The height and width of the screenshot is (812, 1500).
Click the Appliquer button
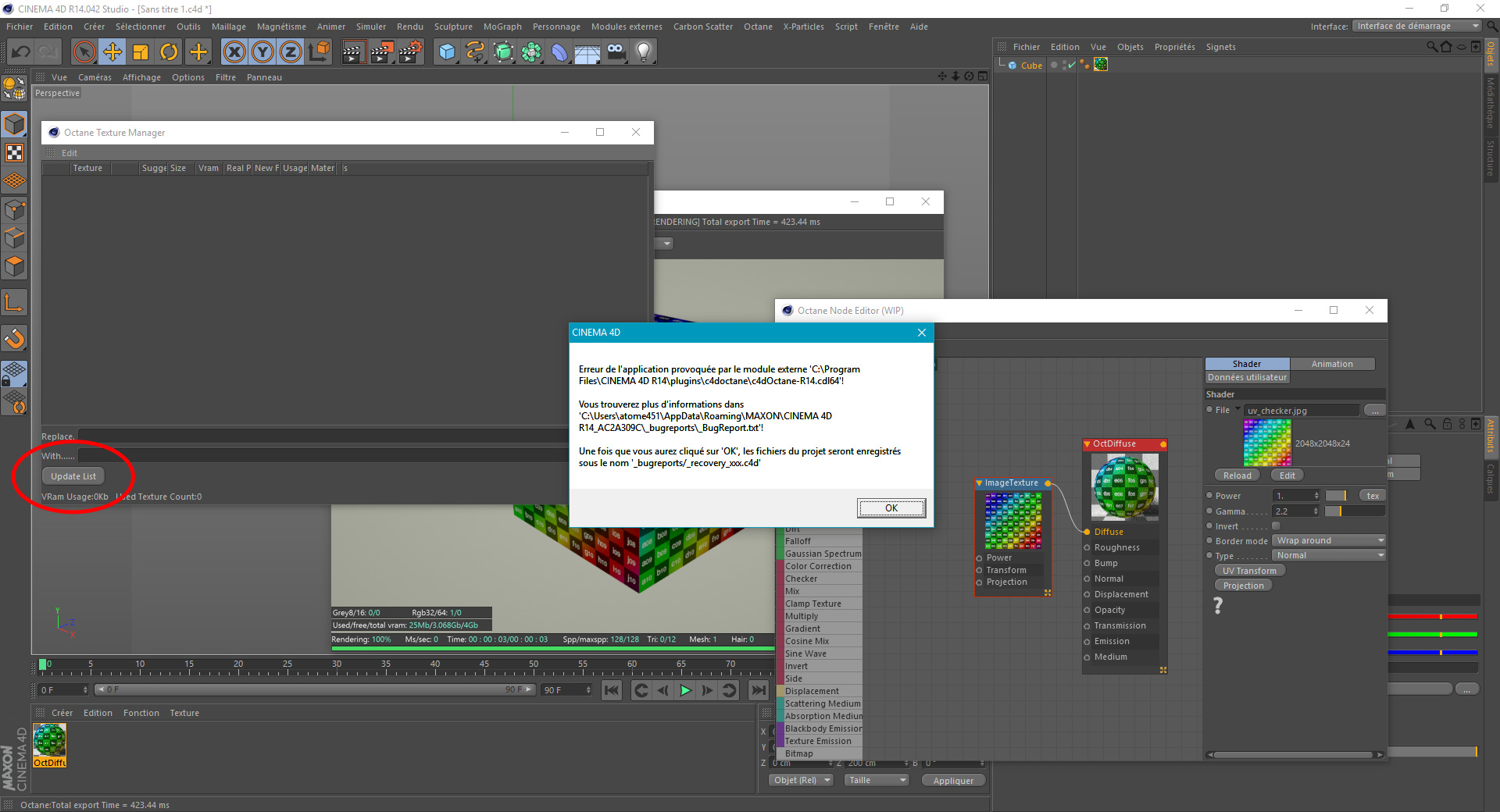click(953, 781)
